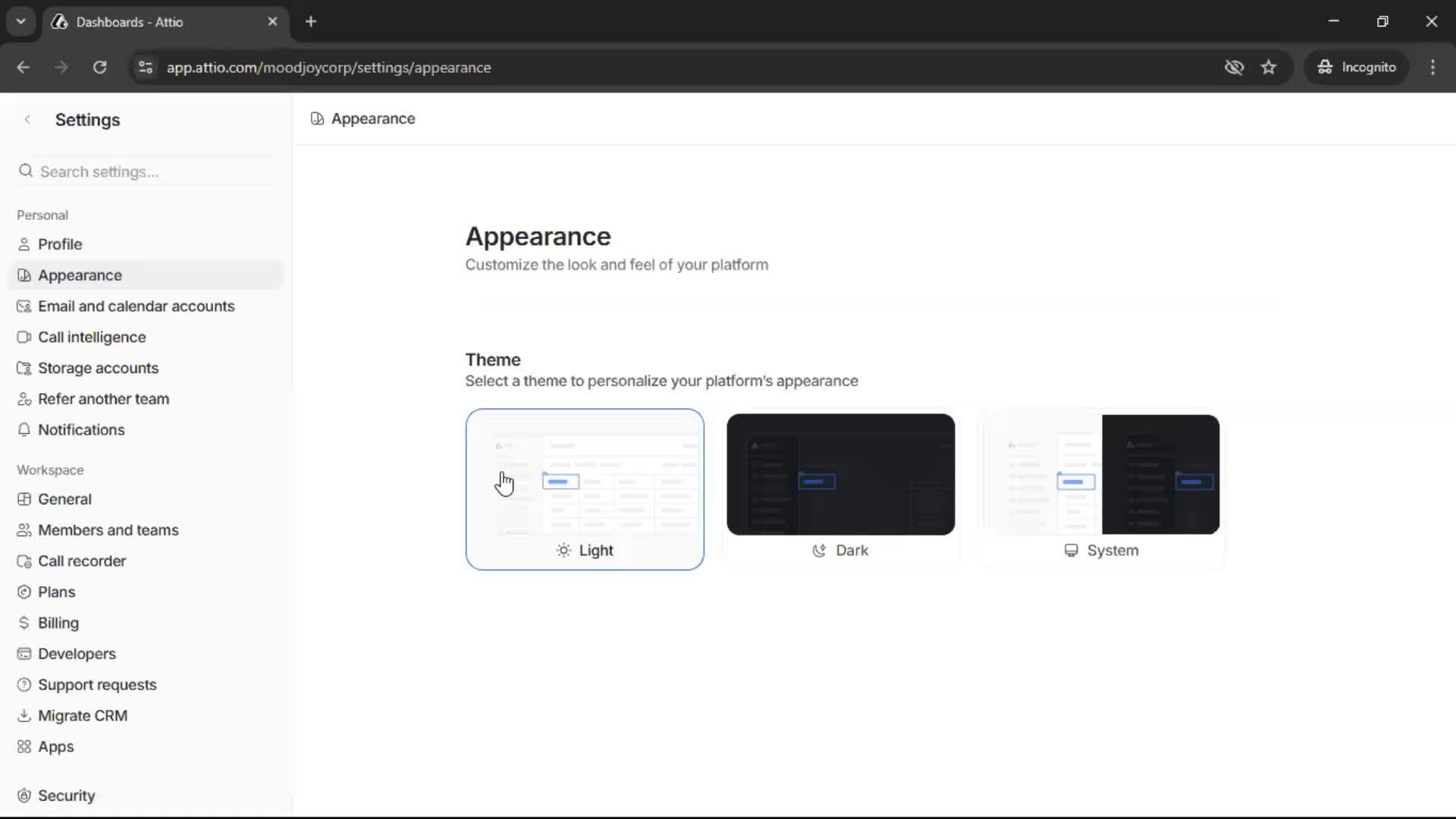The image size is (1456, 819).
Task: Open the browser tab search dropdown
Action: coord(20,21)
